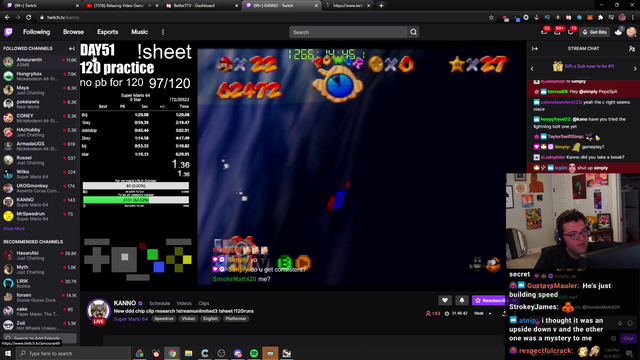The height and width of the screenshot is (360, 640).
Task: Open Prime Loot icon with 55 badge
Action: 544,31
